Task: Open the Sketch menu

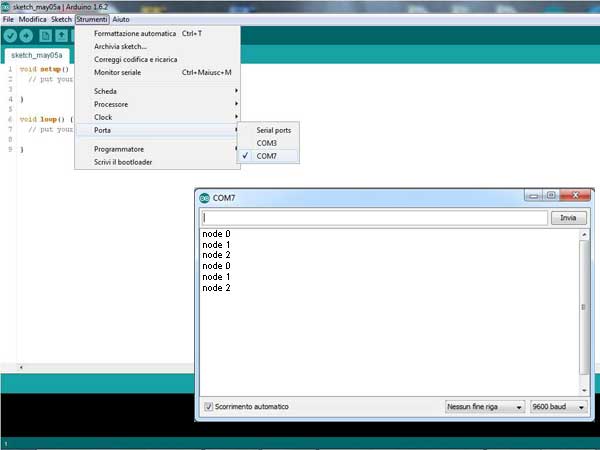Action: pos(61,19)
